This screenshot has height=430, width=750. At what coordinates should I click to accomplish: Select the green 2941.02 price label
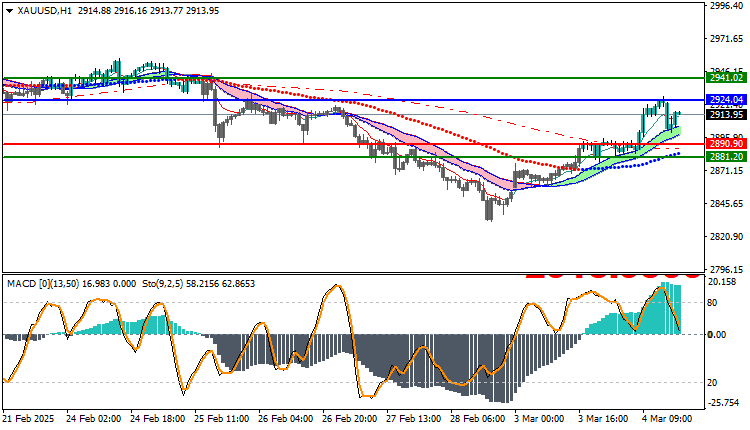726,77
